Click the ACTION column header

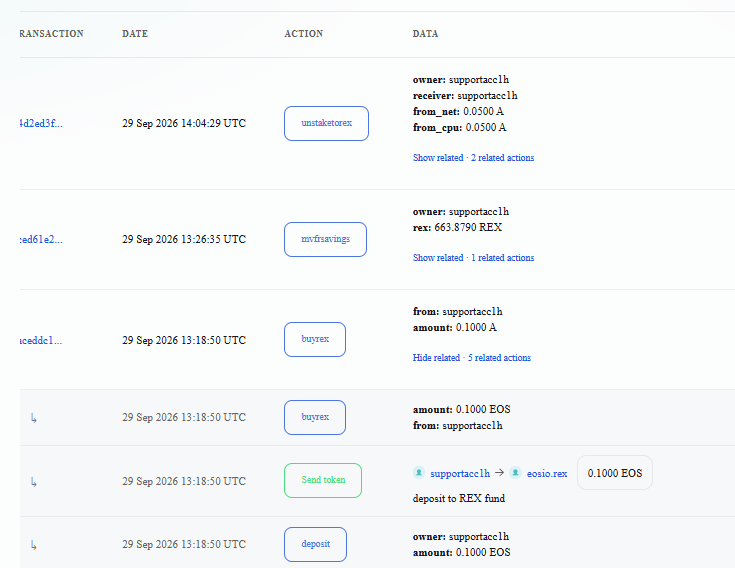(x=304, y=34)
